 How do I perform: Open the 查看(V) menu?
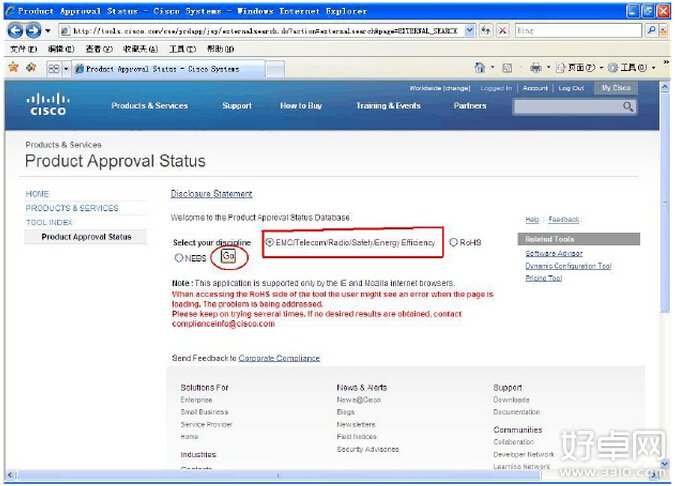pos(99,49)
